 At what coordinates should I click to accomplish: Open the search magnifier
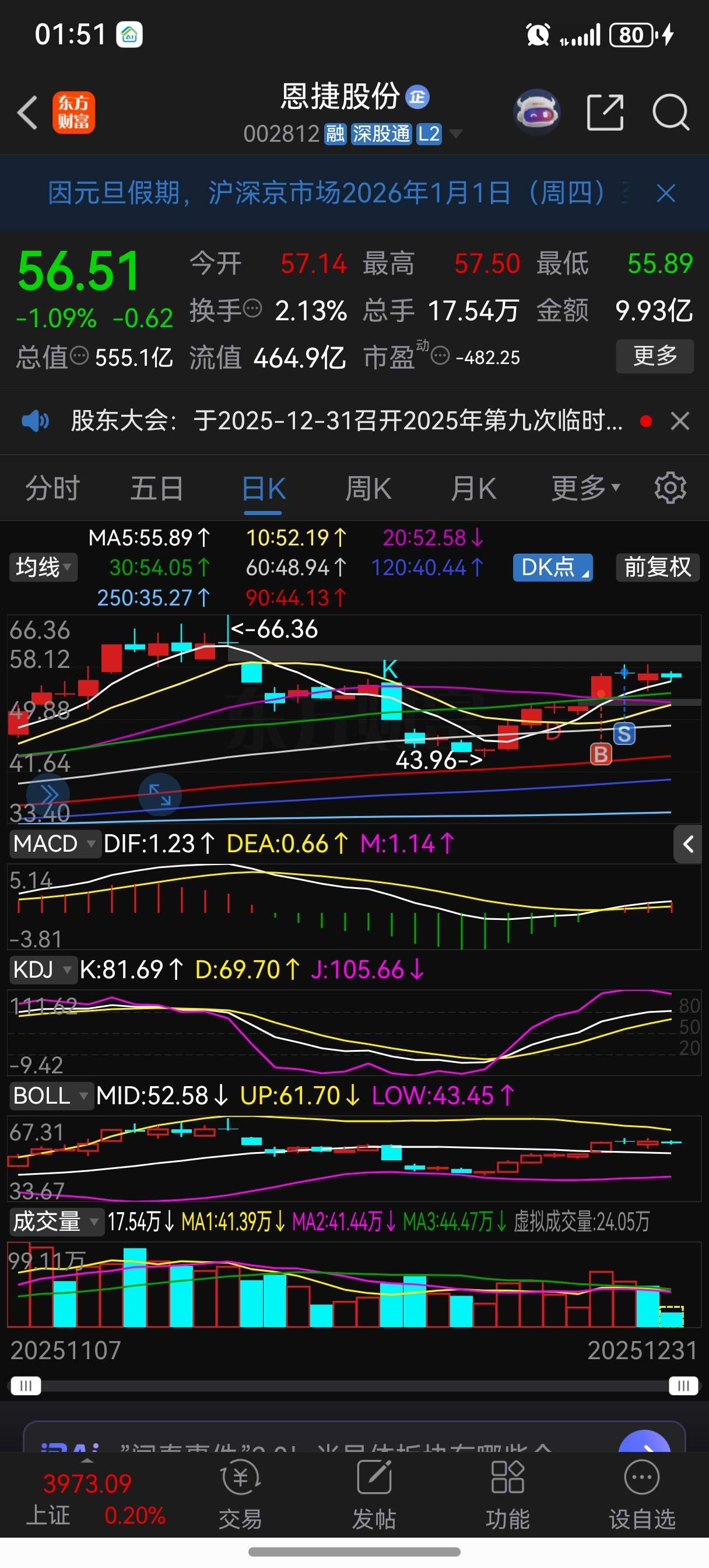(671, 113)
